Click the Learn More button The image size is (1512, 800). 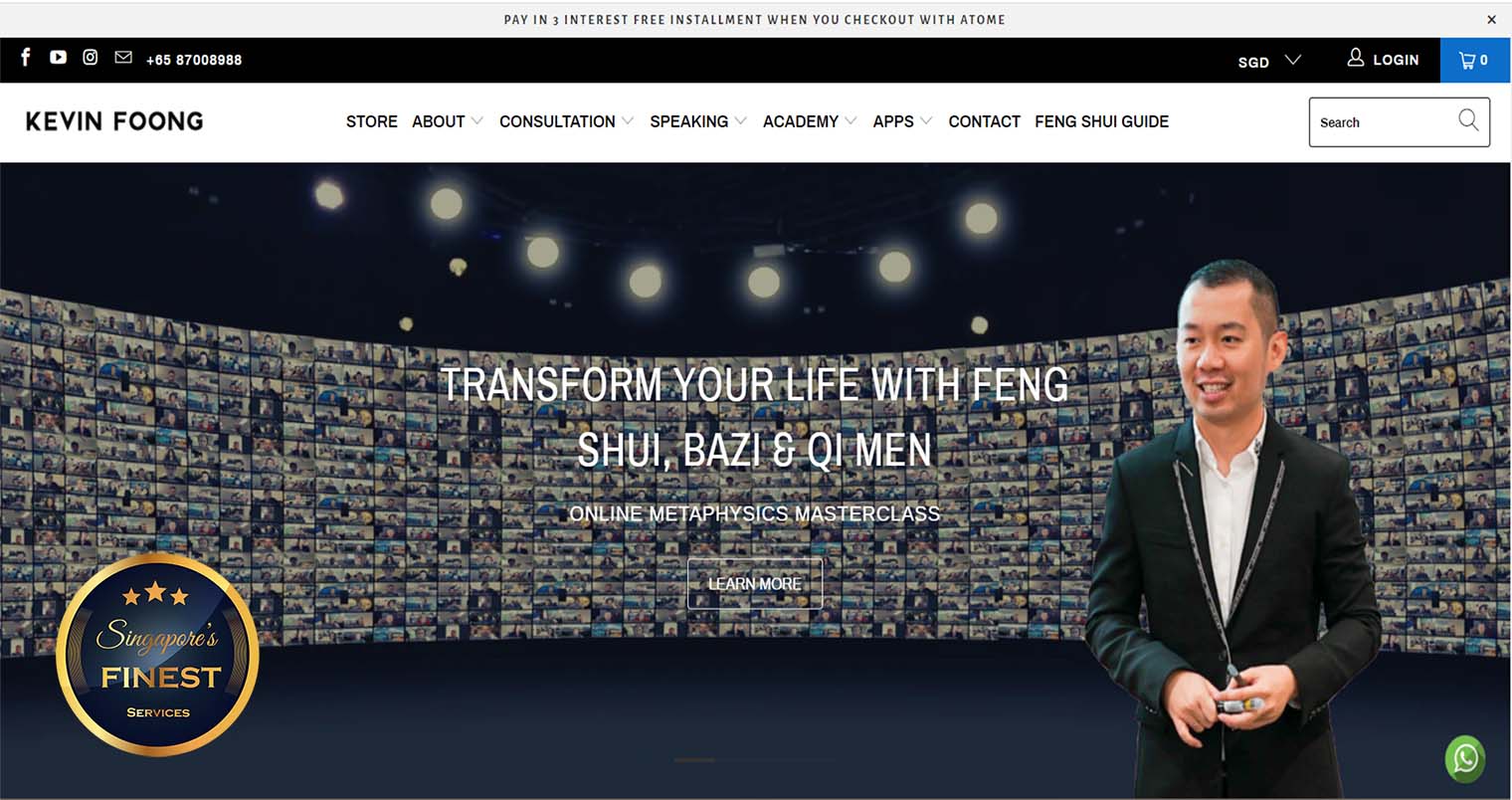[755, 584]
